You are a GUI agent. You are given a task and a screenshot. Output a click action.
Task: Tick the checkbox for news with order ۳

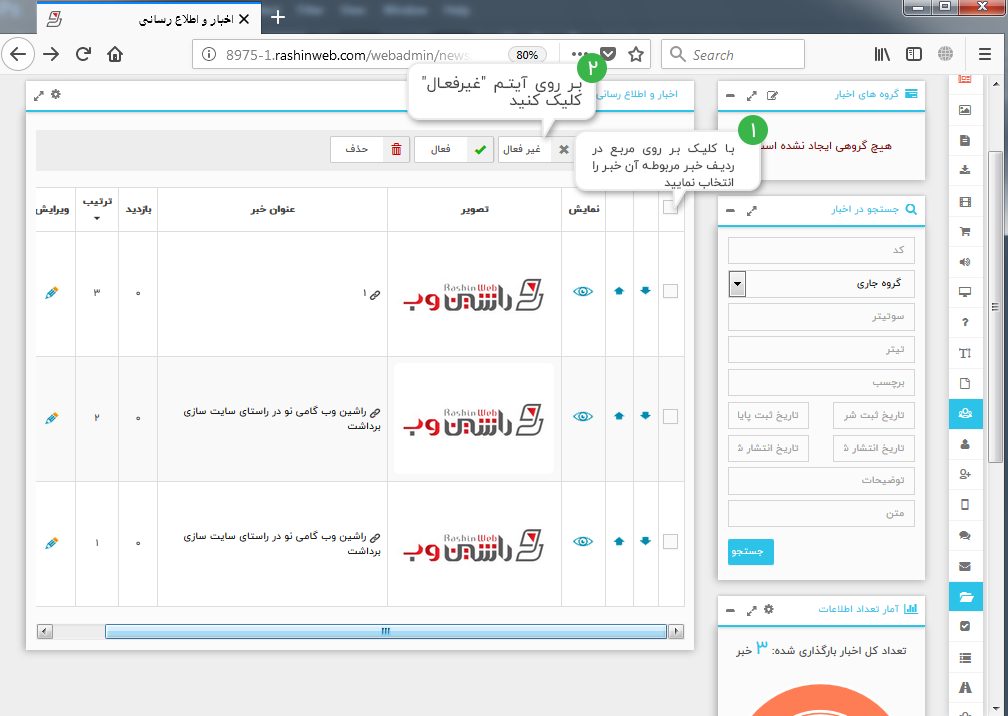670,291
